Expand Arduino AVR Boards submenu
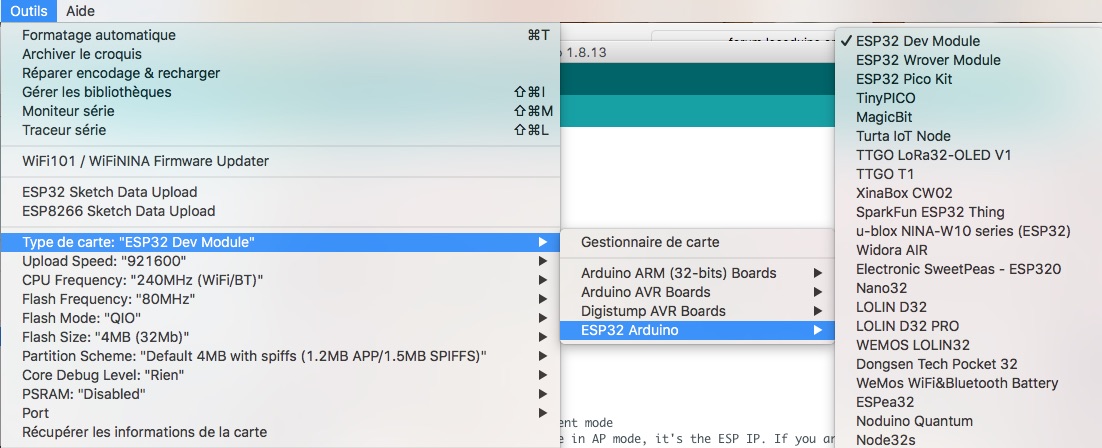This screenshot has width=1102, height=448. [x=697, y=292]
